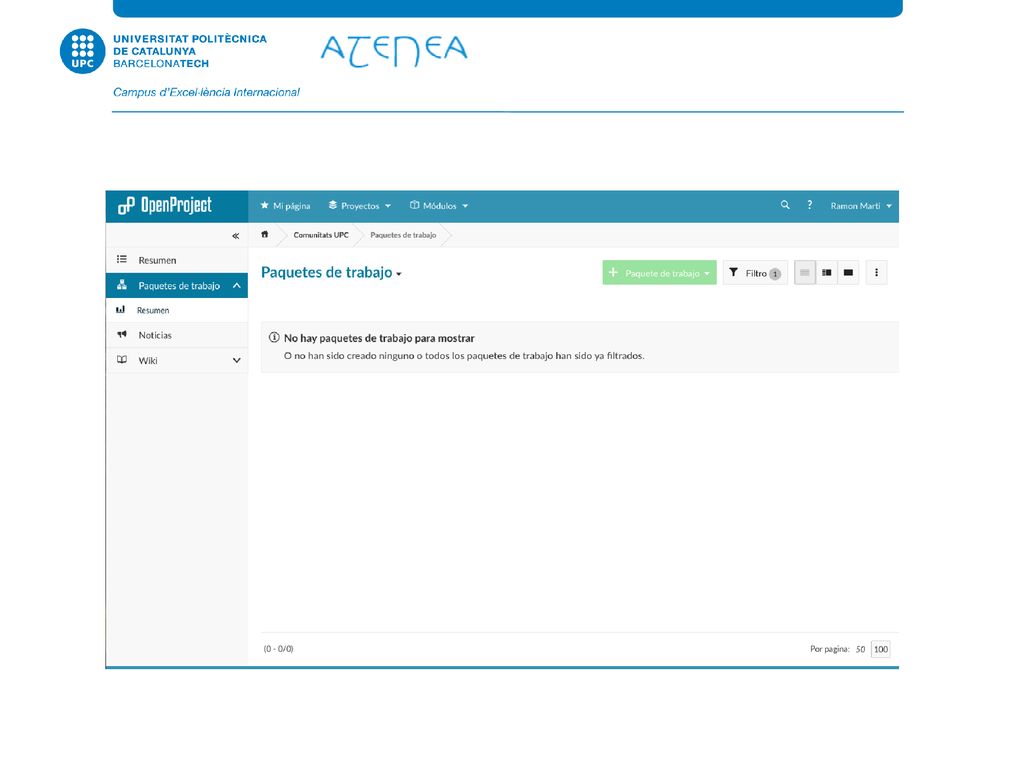Click Wiki book icon

121,360
